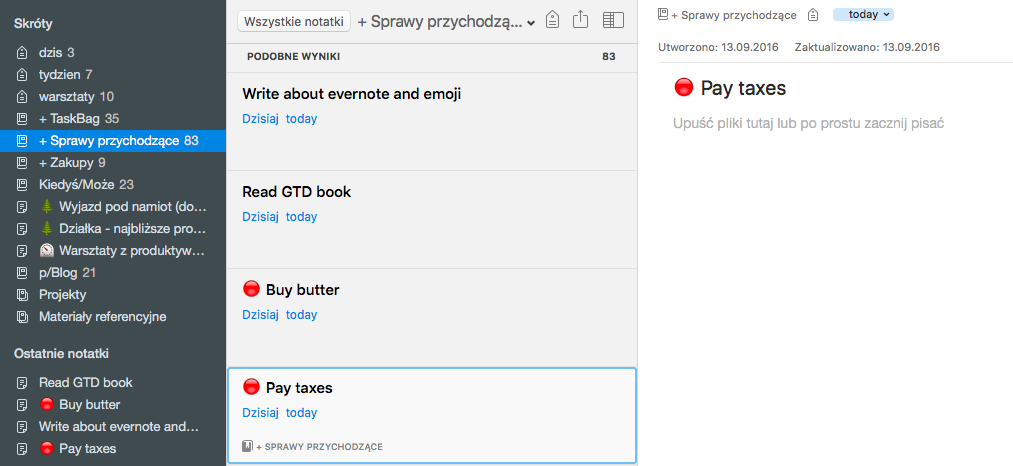Viewport: 1013px width, 466px height.
Task: Click the notebook selector in note editor header
Action: click(727, 15)
